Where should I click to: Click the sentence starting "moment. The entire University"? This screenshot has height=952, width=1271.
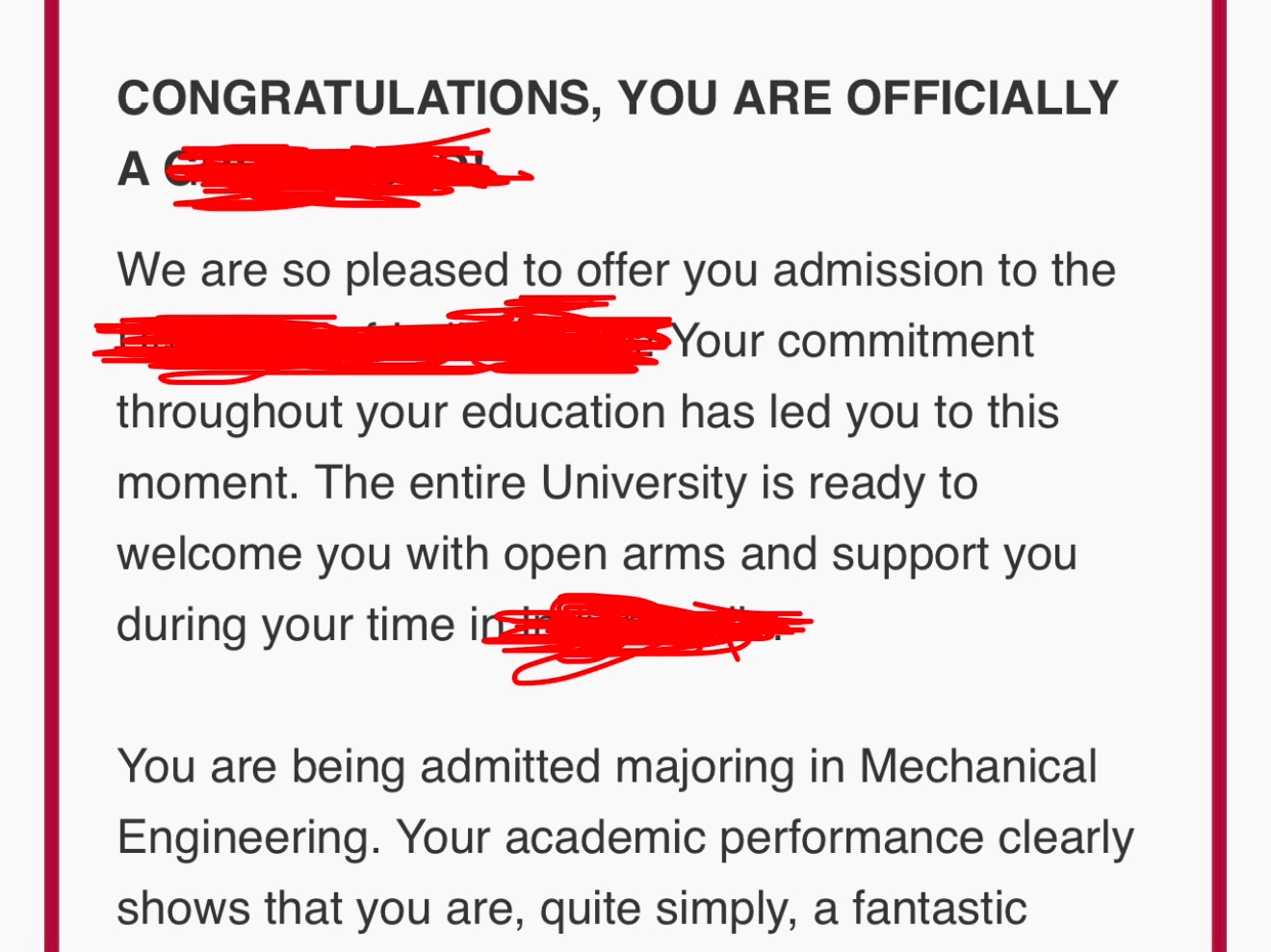pos(547,483)
